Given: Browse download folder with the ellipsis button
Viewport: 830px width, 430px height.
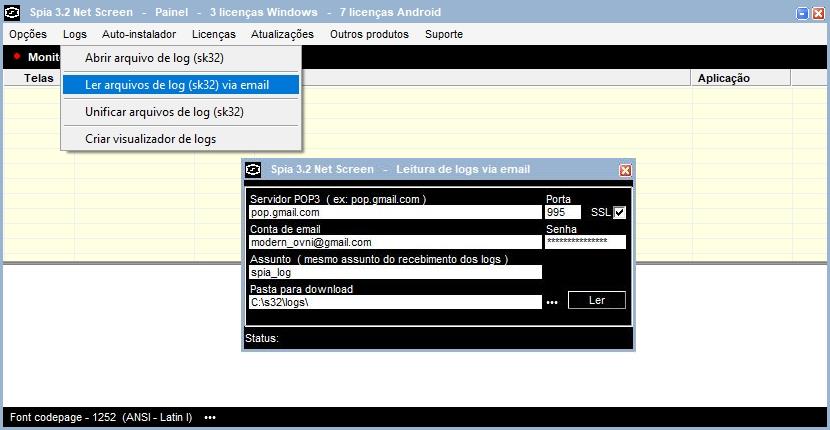Looking at the screenshot, I should coord(552,302).
